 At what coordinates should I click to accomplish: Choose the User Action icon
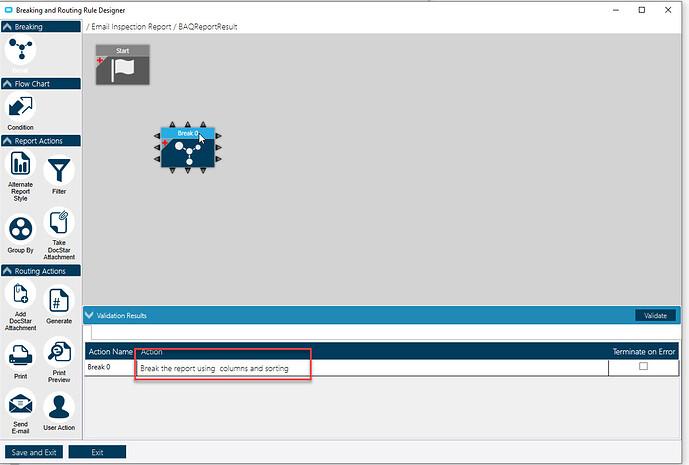(x=59, y=407)
